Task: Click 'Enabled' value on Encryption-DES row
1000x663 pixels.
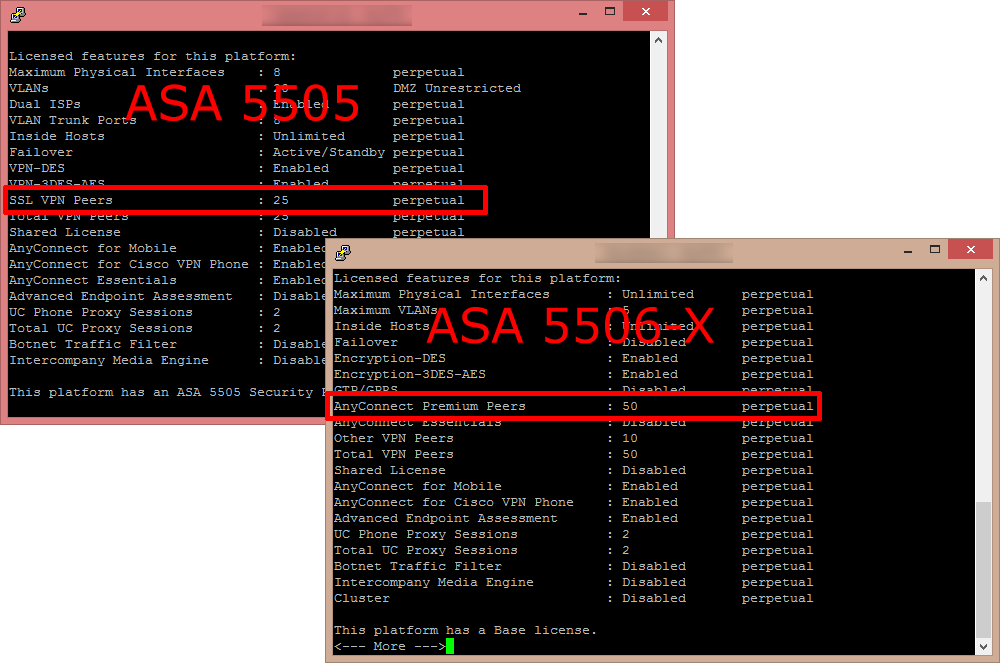Action: tap(650, 358)
